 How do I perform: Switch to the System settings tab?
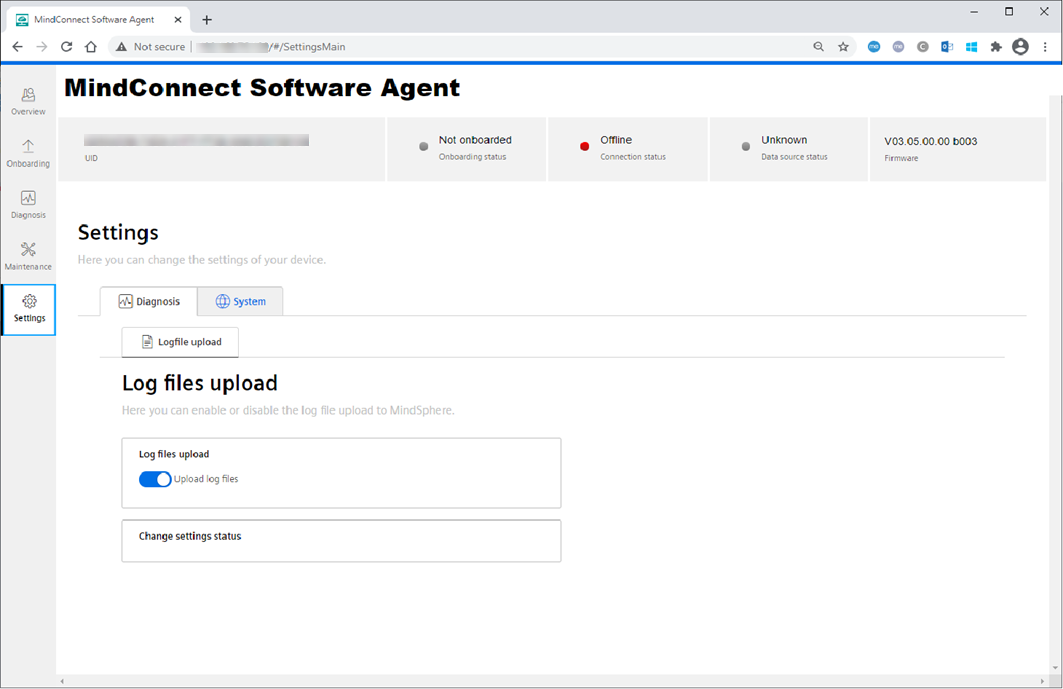pyautogui.click(x=241, y=301)
